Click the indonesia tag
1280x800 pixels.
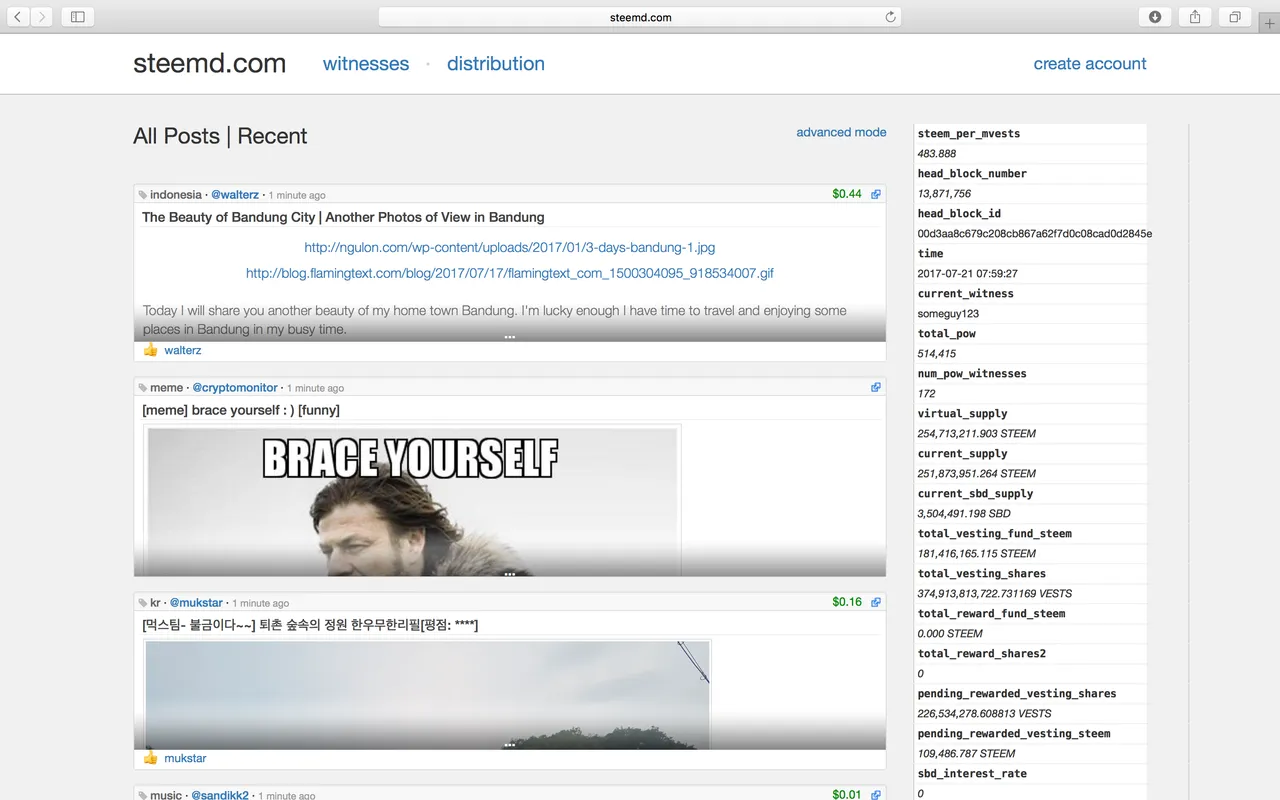pyautogui.click(x=176, y=195)
